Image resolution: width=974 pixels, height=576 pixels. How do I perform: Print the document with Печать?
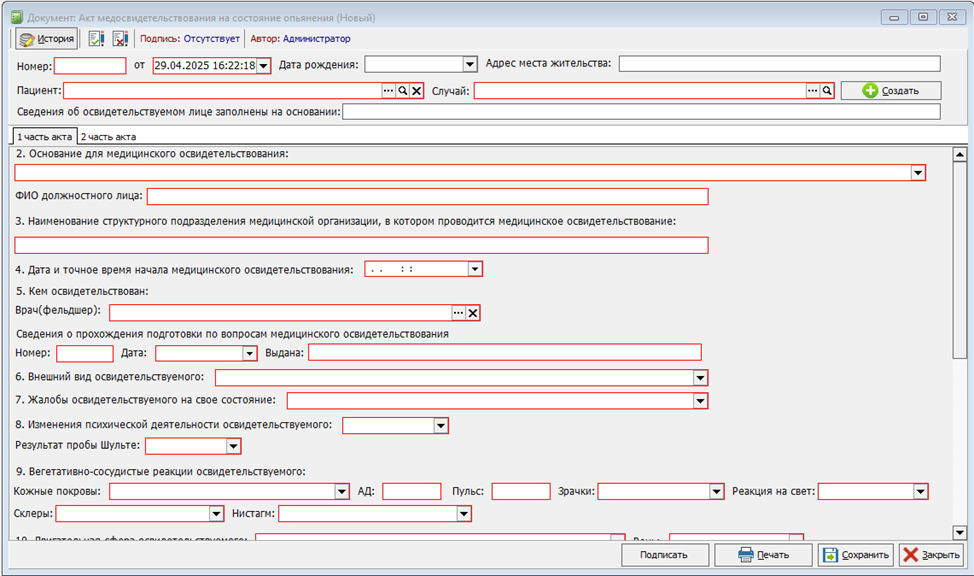tap(763, 555)
